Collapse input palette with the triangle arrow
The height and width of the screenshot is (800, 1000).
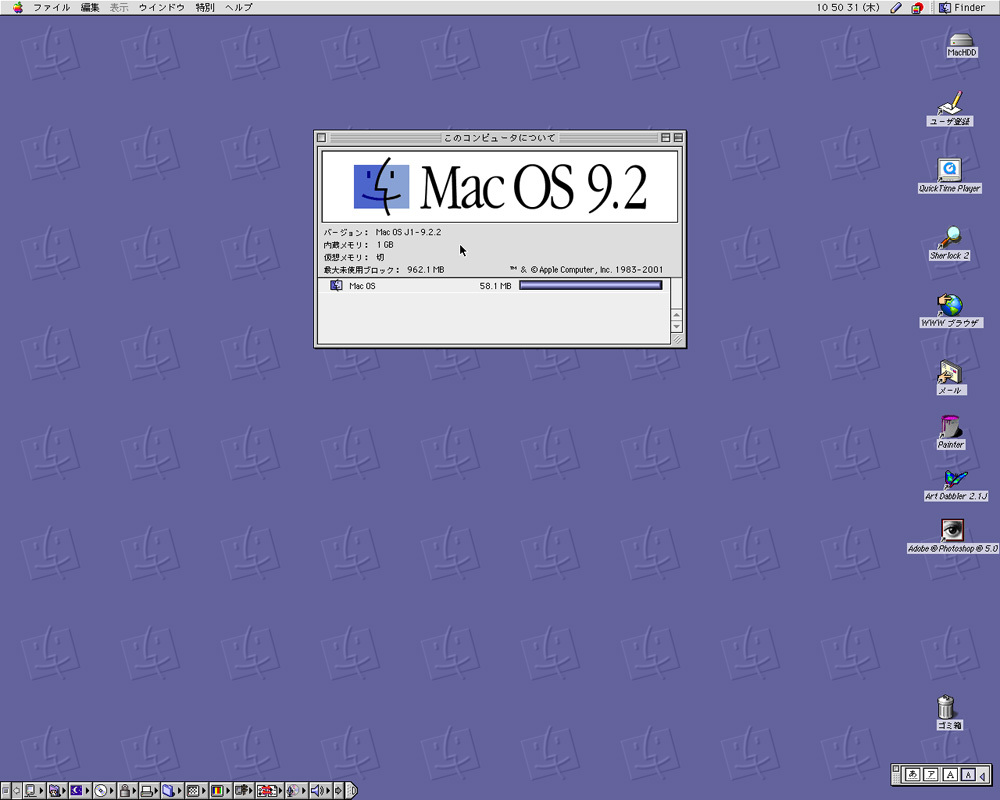[x=983, y=776]
